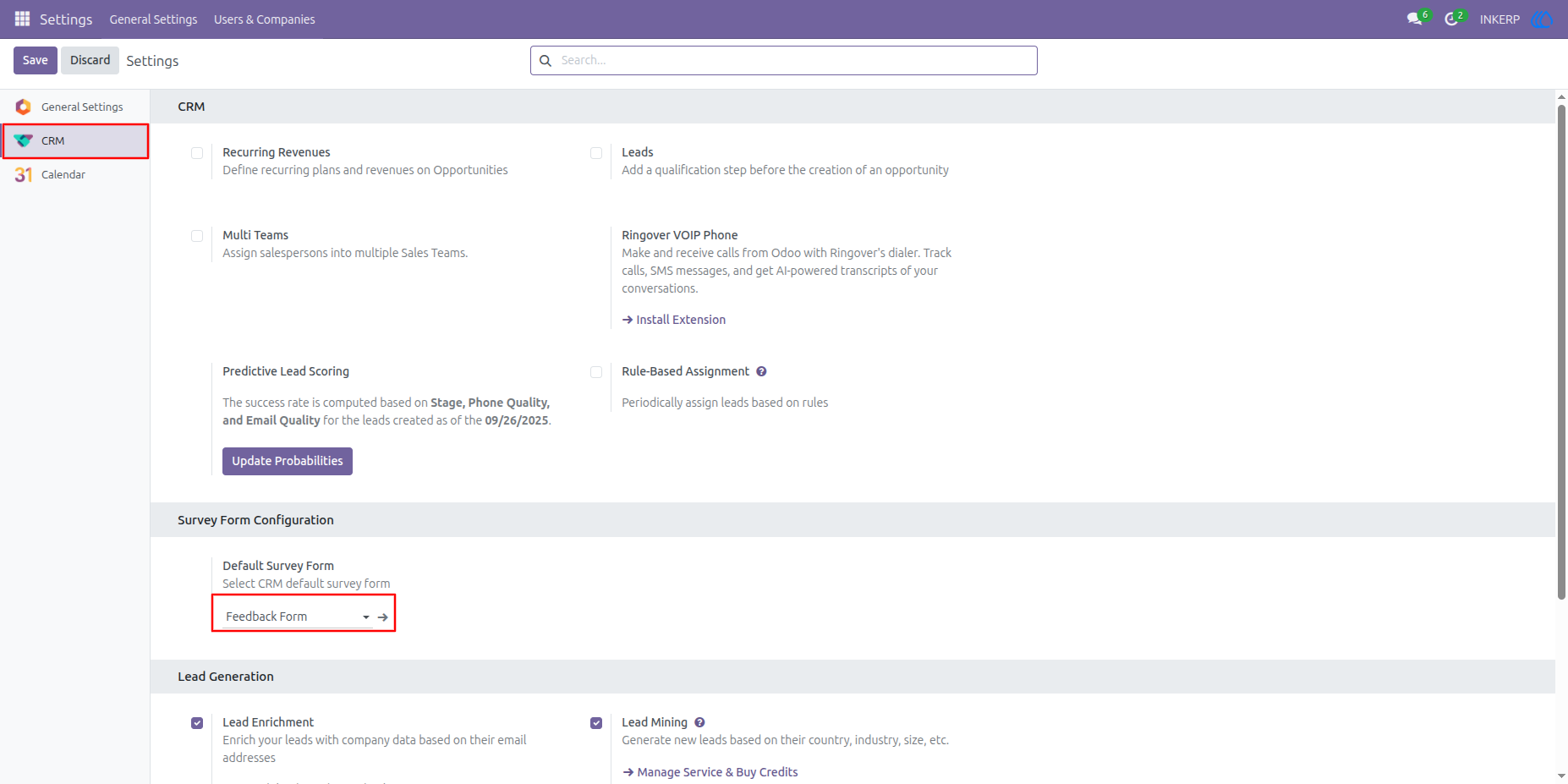Click the help icon next to Rule-Based Assignment

tap(761, 371)
